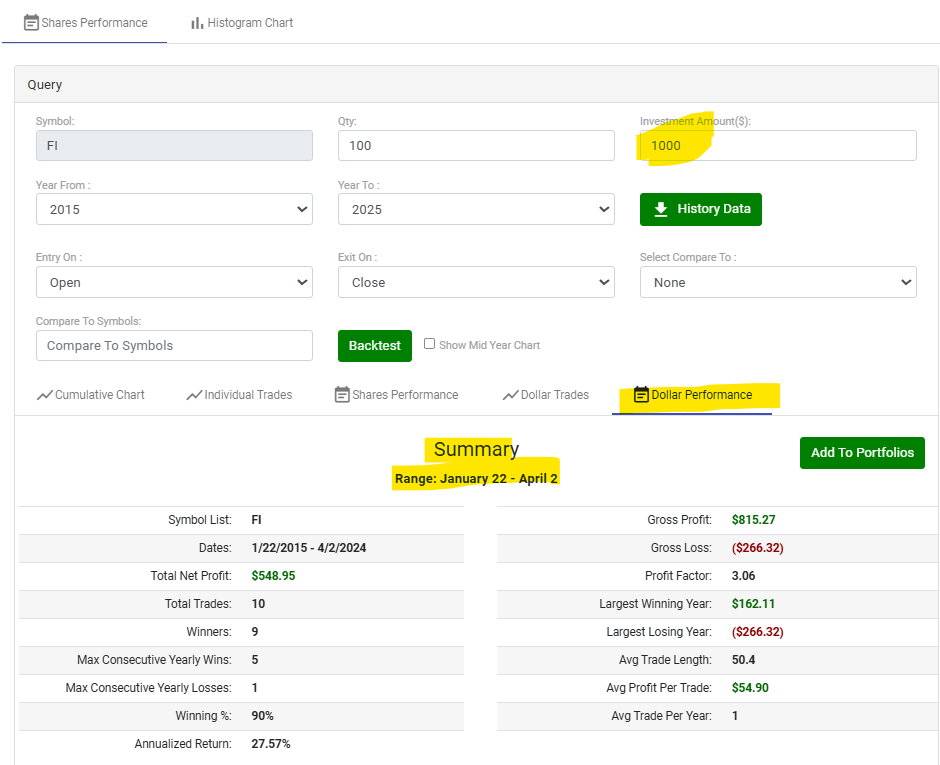The image size is (940, 765).
Task: Click the line chart icon beside Cumulative Chart
Action: [x=44, y=395]
